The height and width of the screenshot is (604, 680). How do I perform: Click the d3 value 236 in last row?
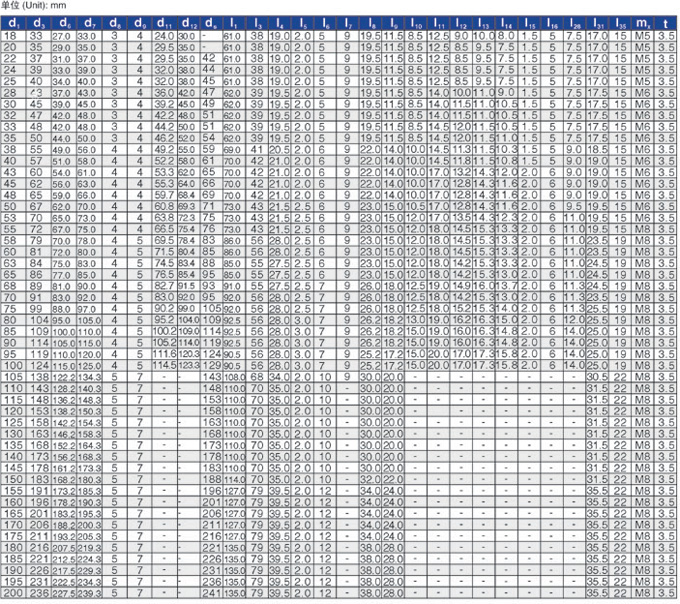pyautogui.click(x=36, y=594)
